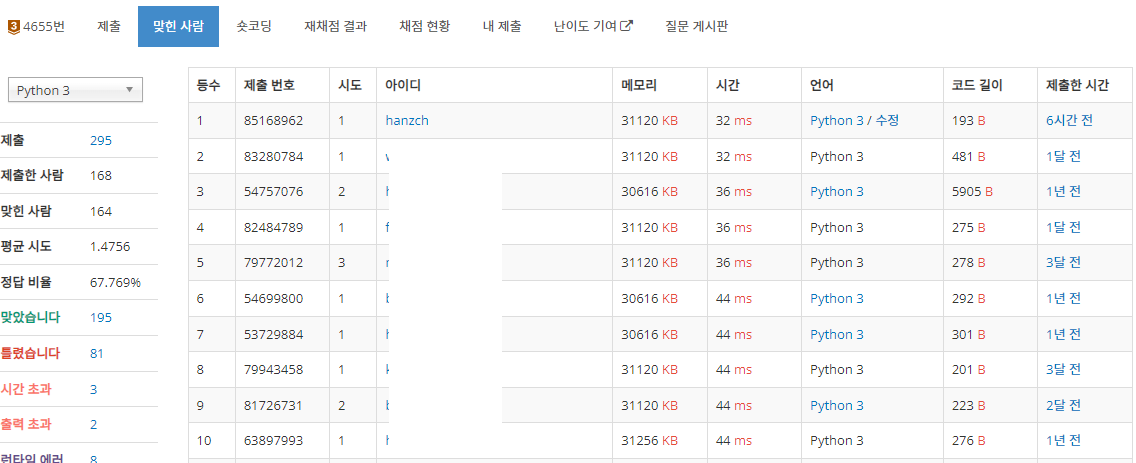Click submission number 82484789

[274, 228]
